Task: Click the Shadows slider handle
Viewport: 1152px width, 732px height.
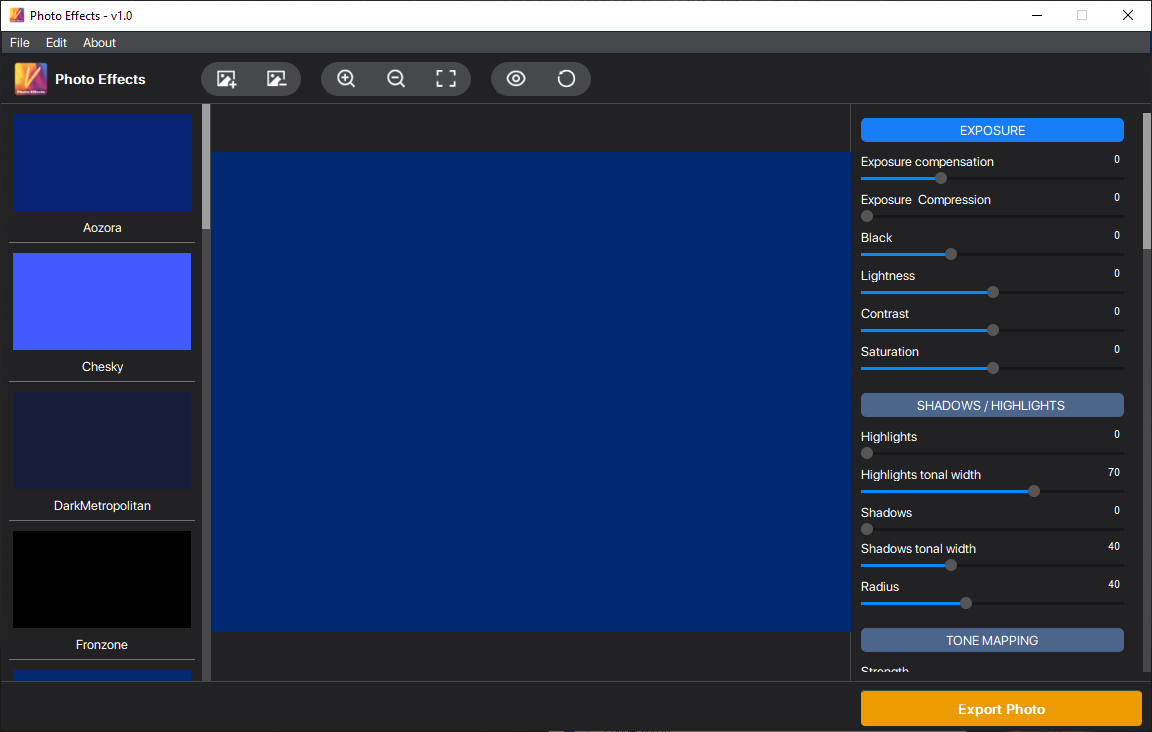Action: (867, 529)
